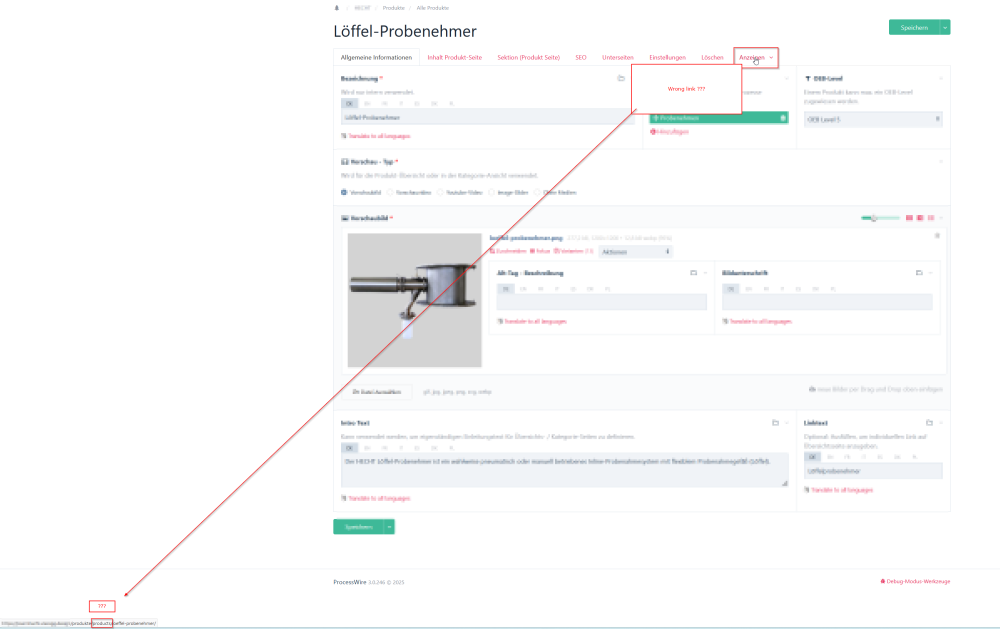The height and width of the screenshot is (629, 1000).
Task: Click the trash icon on Probenehmen item
Action: [783, 118]
